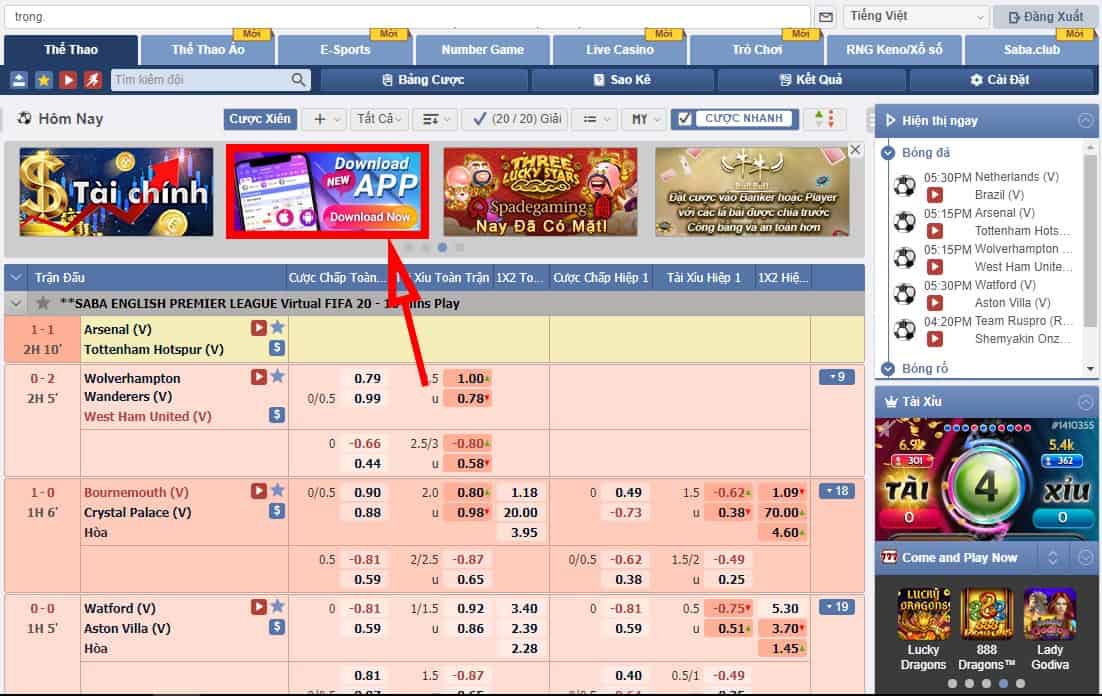
Task: Open Cài Đặt settings
Action: [1002, 80]
